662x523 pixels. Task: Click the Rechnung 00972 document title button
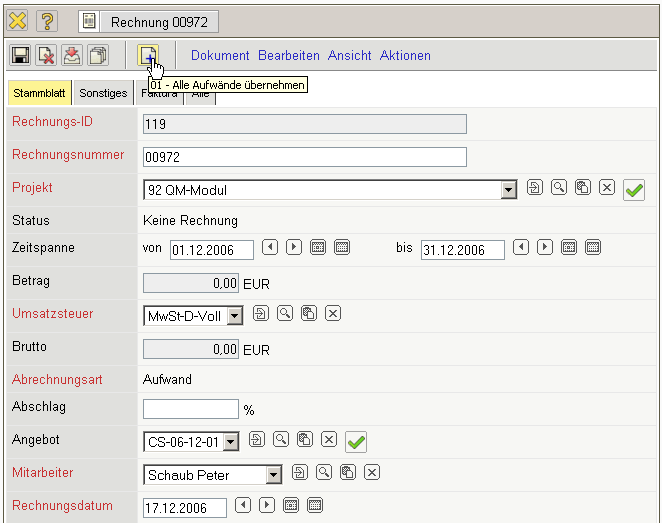click(x=148, y=20)
